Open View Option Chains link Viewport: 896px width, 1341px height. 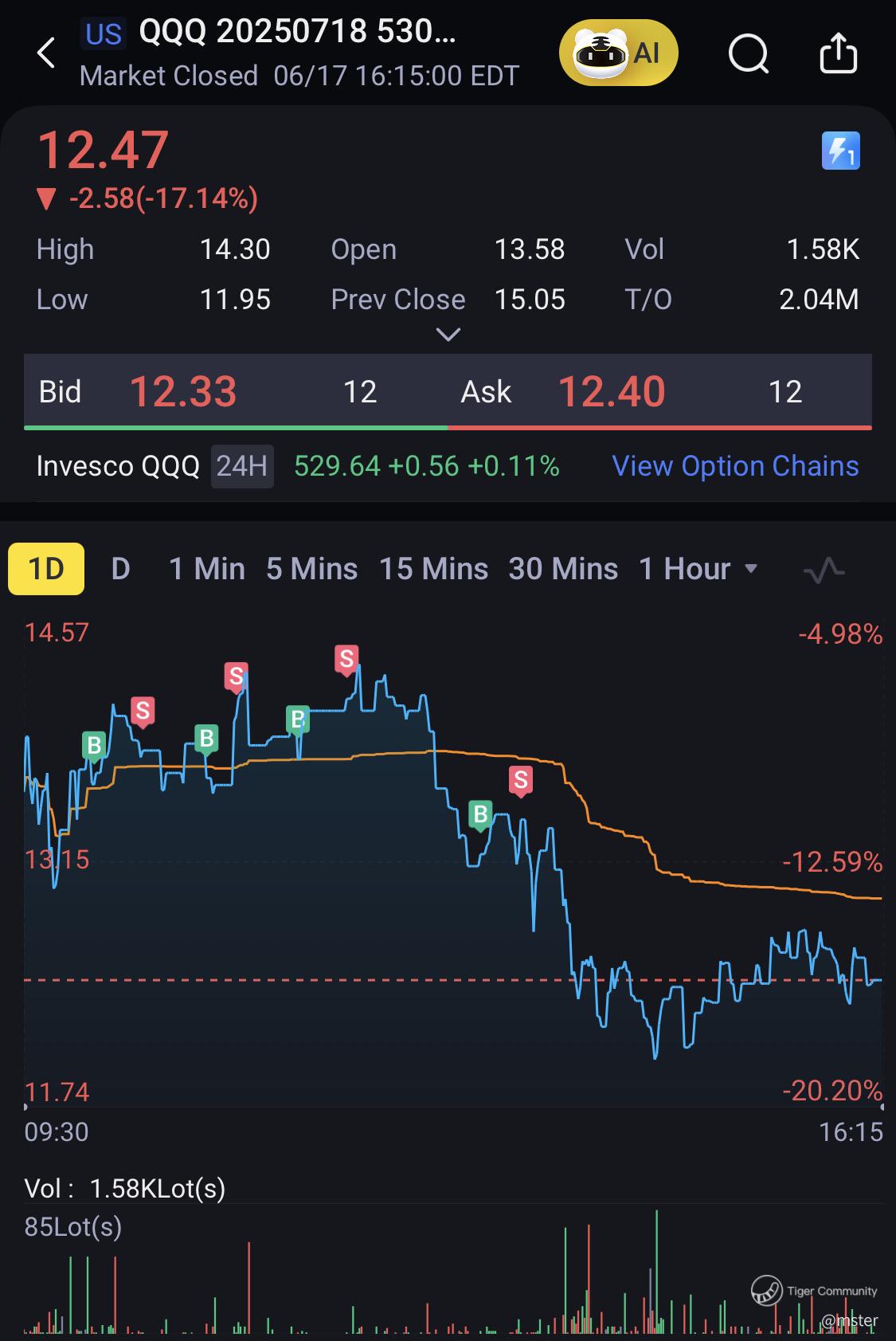[735, 466]
